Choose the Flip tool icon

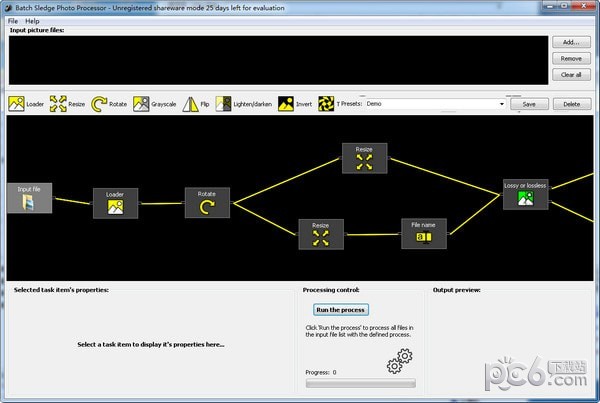click(190, 104)
